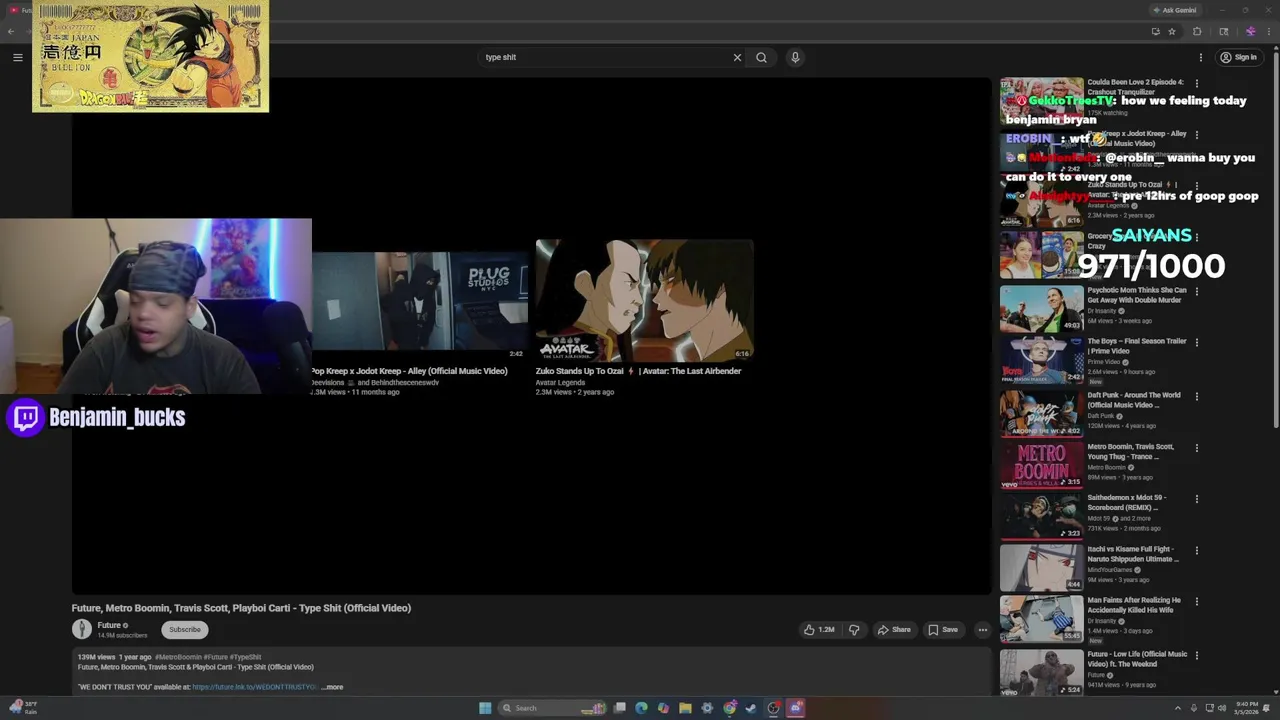The height and width of the screenshot is (720, 1280).
Task: Click the Ask Gemini button
Action: (1174, 10)
